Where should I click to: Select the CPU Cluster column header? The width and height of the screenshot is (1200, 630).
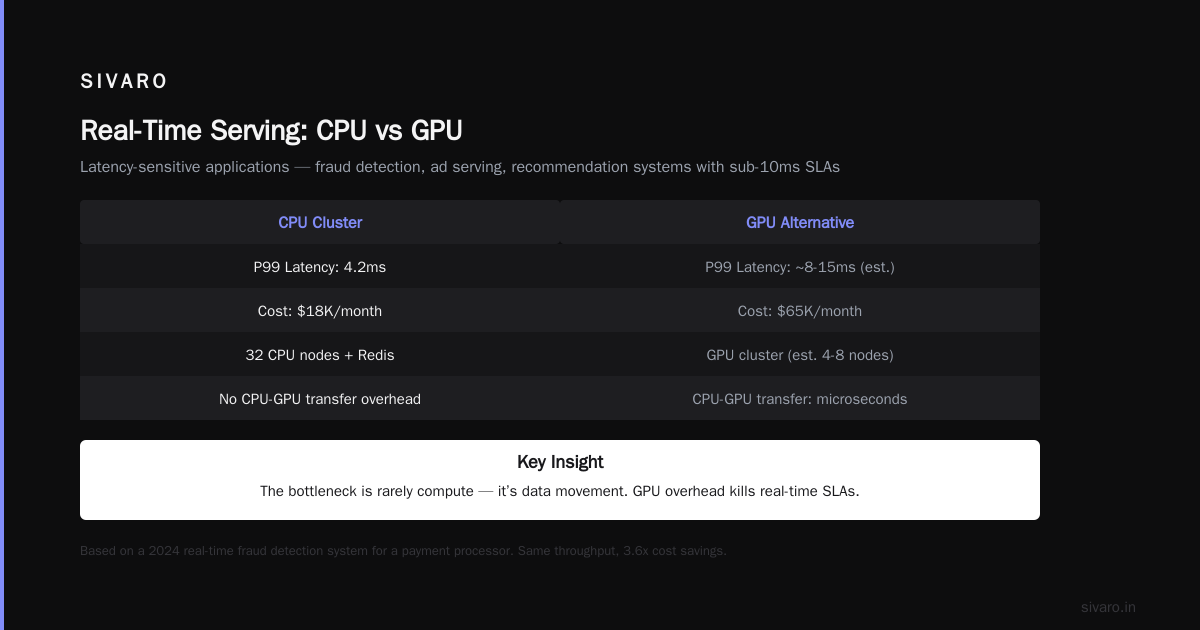(x=320, y=222)
